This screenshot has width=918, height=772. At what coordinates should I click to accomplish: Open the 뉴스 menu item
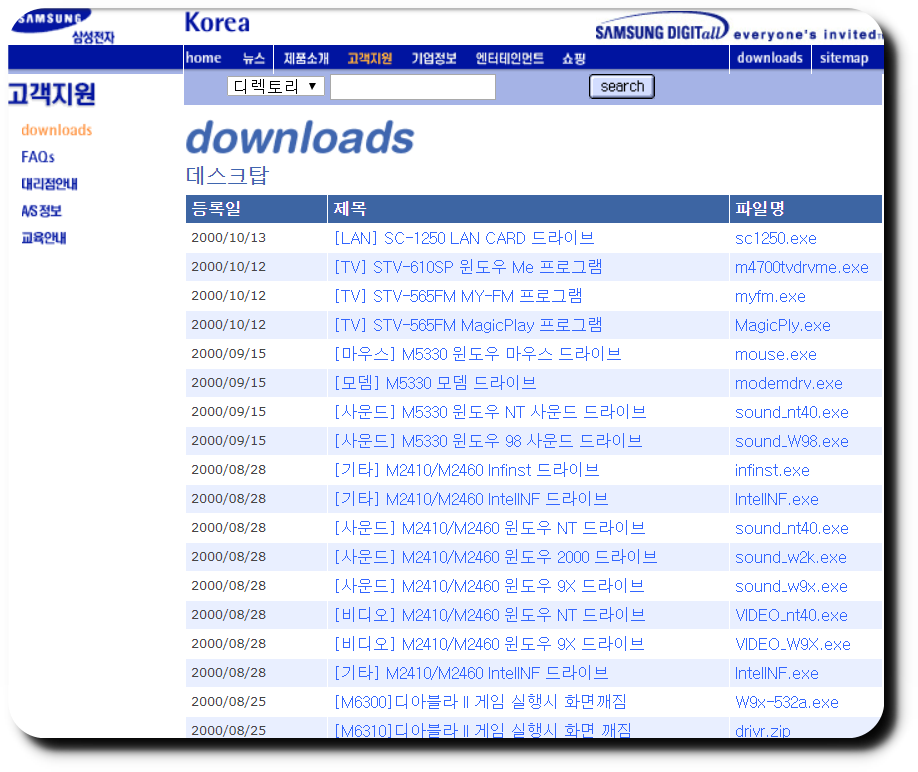(x=254, y=59)
